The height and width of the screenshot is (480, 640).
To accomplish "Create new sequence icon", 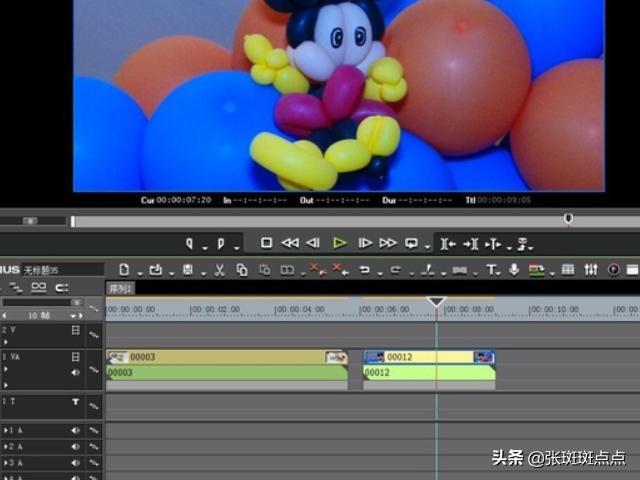I will [124, 269].
